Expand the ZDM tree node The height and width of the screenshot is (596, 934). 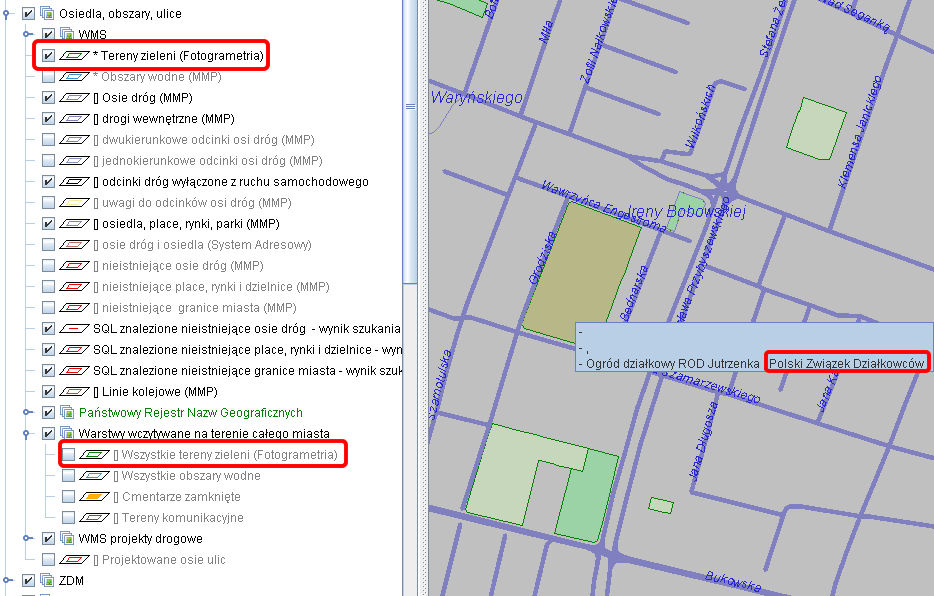pyautogui.click(x=8, y=581)
